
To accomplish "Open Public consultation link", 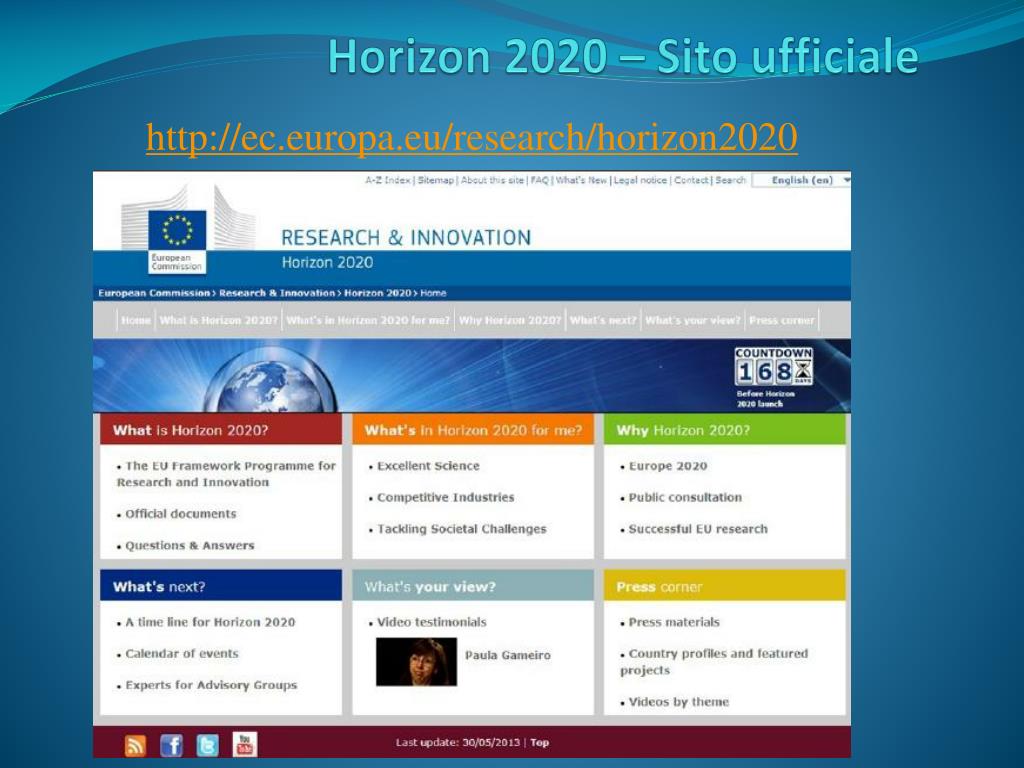I will pyautogui.click(x=685, y=497).
